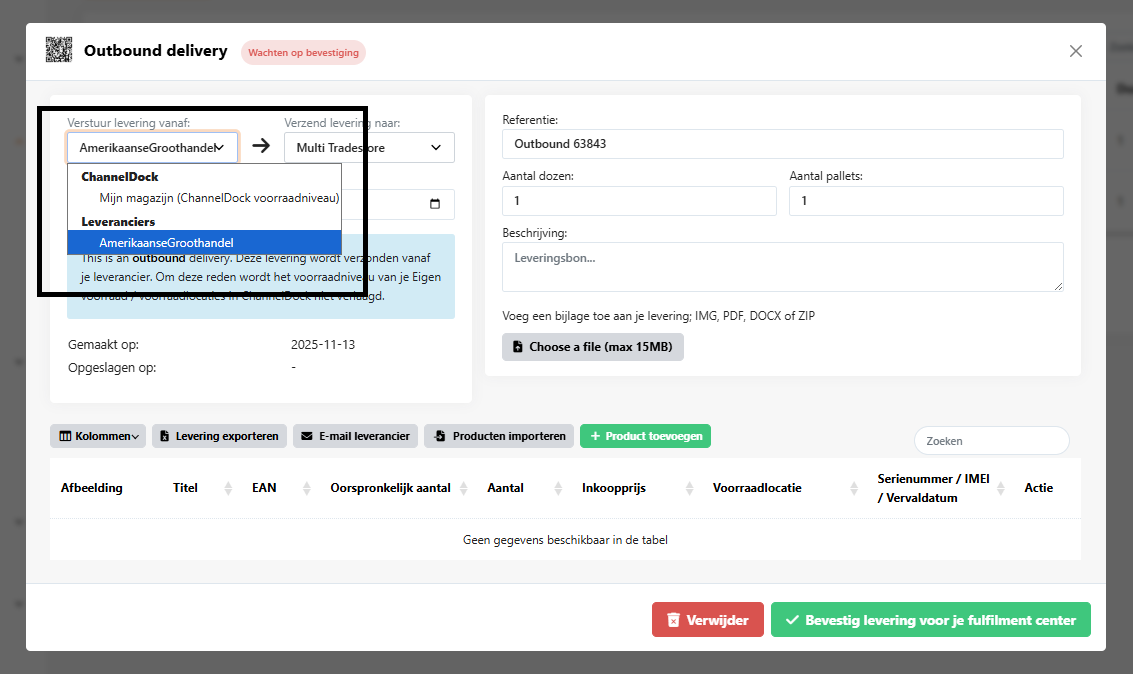1133x674 pixels.
Task: Sort table by EAN column arrows
Action: pos(301,488)
